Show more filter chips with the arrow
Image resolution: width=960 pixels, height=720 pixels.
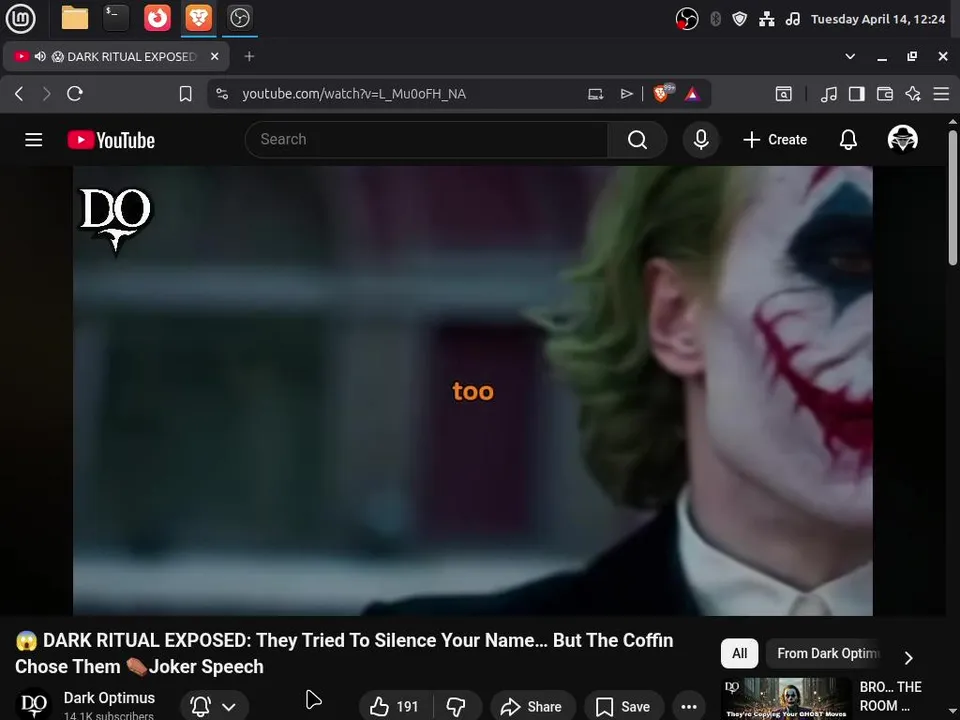click(909, 658)
